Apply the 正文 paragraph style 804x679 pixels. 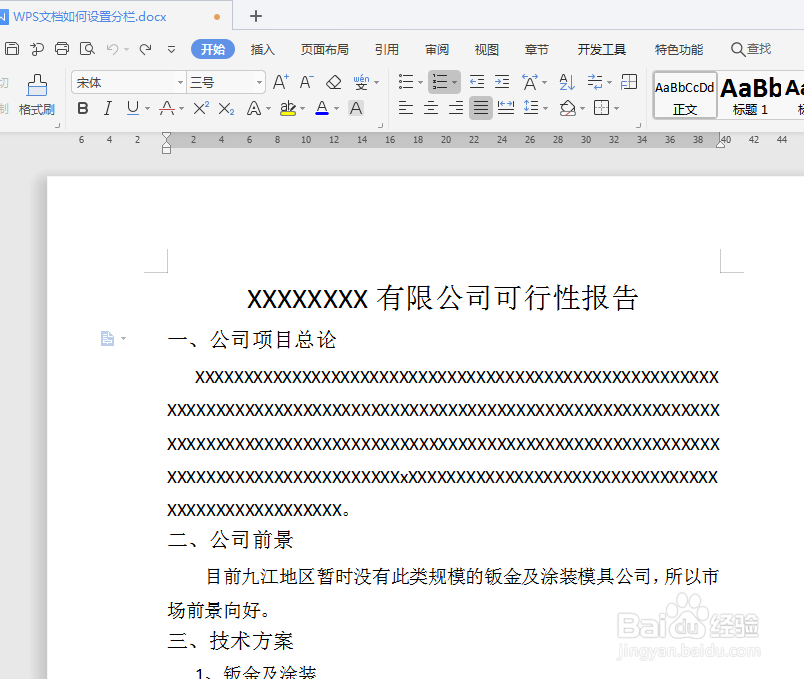click(684, 95)
